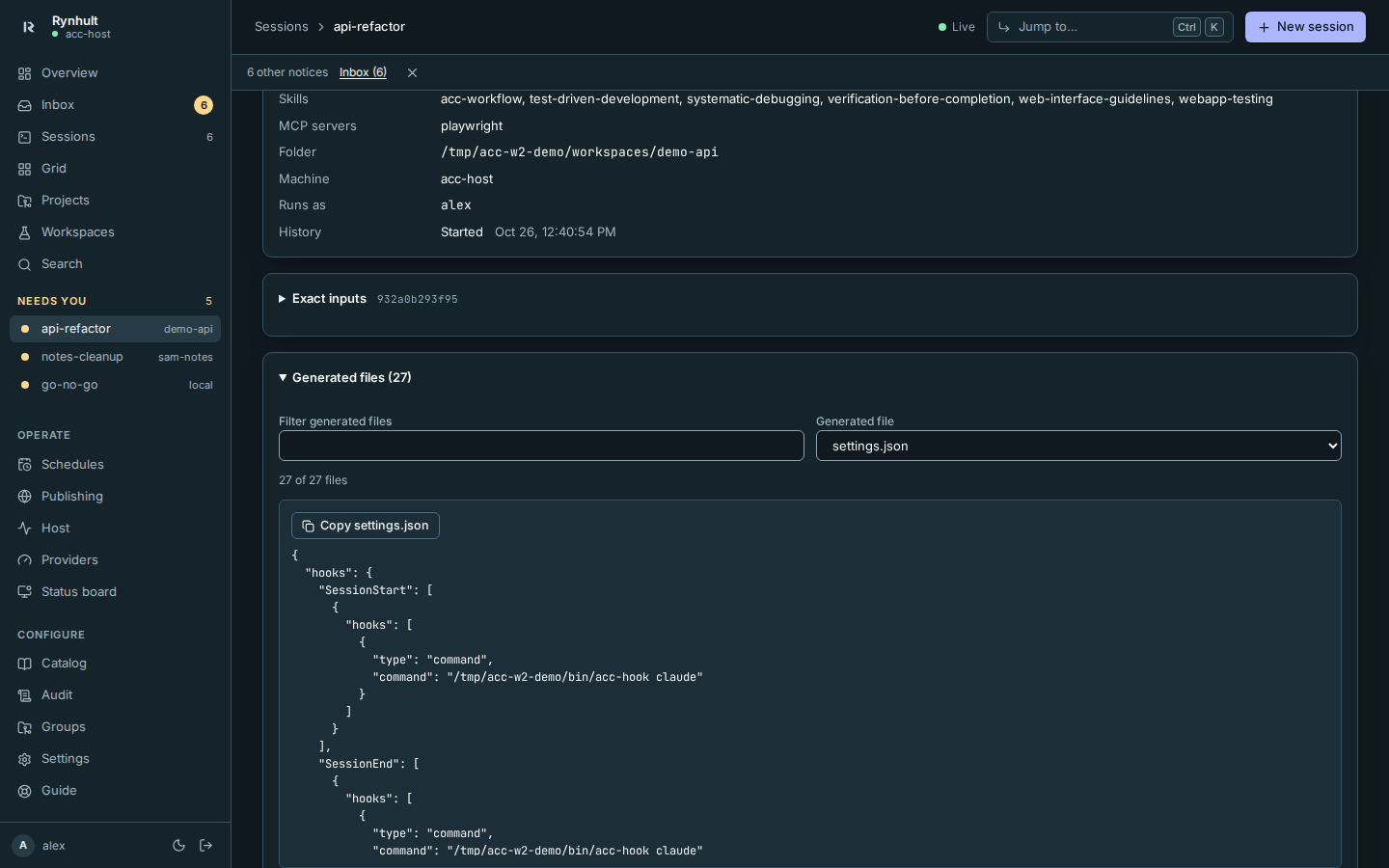
Task: Click the Schedules icon
Action: click(25, 465)
